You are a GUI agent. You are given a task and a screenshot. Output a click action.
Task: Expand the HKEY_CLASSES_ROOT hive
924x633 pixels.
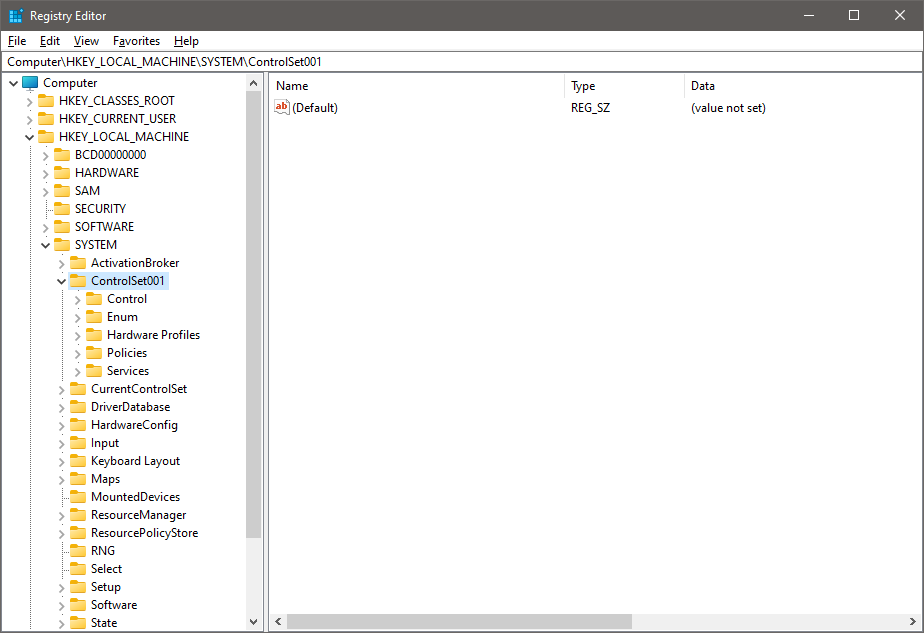[29, 102]
